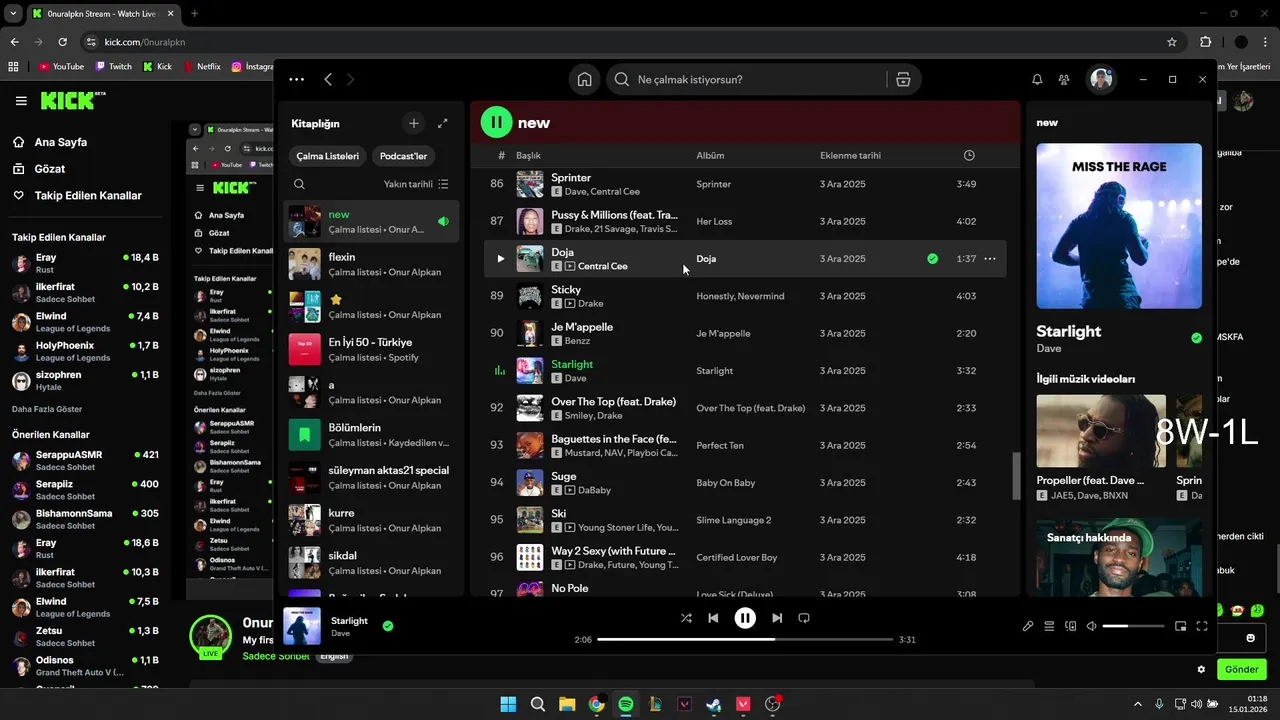Seek within the song progress bar

744,639
